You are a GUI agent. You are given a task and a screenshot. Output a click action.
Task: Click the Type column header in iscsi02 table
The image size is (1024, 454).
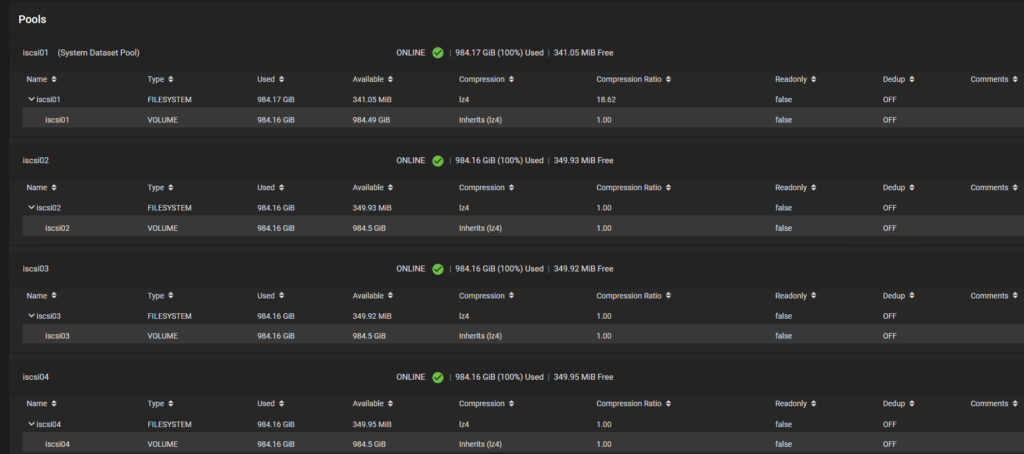155,187
